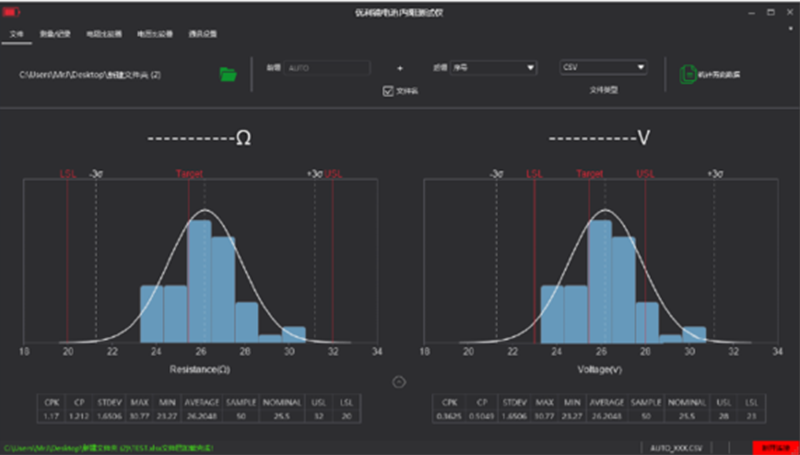Click the green export document icon
The width and height of the screenshot is (800, 455).
click(x=687, y=74)
